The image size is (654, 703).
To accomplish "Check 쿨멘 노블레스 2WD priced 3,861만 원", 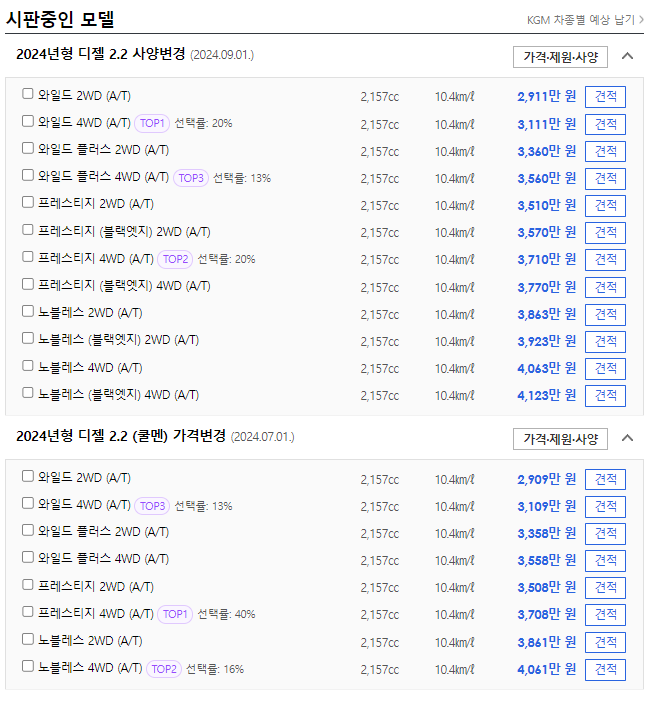I will tap(28, 639).
